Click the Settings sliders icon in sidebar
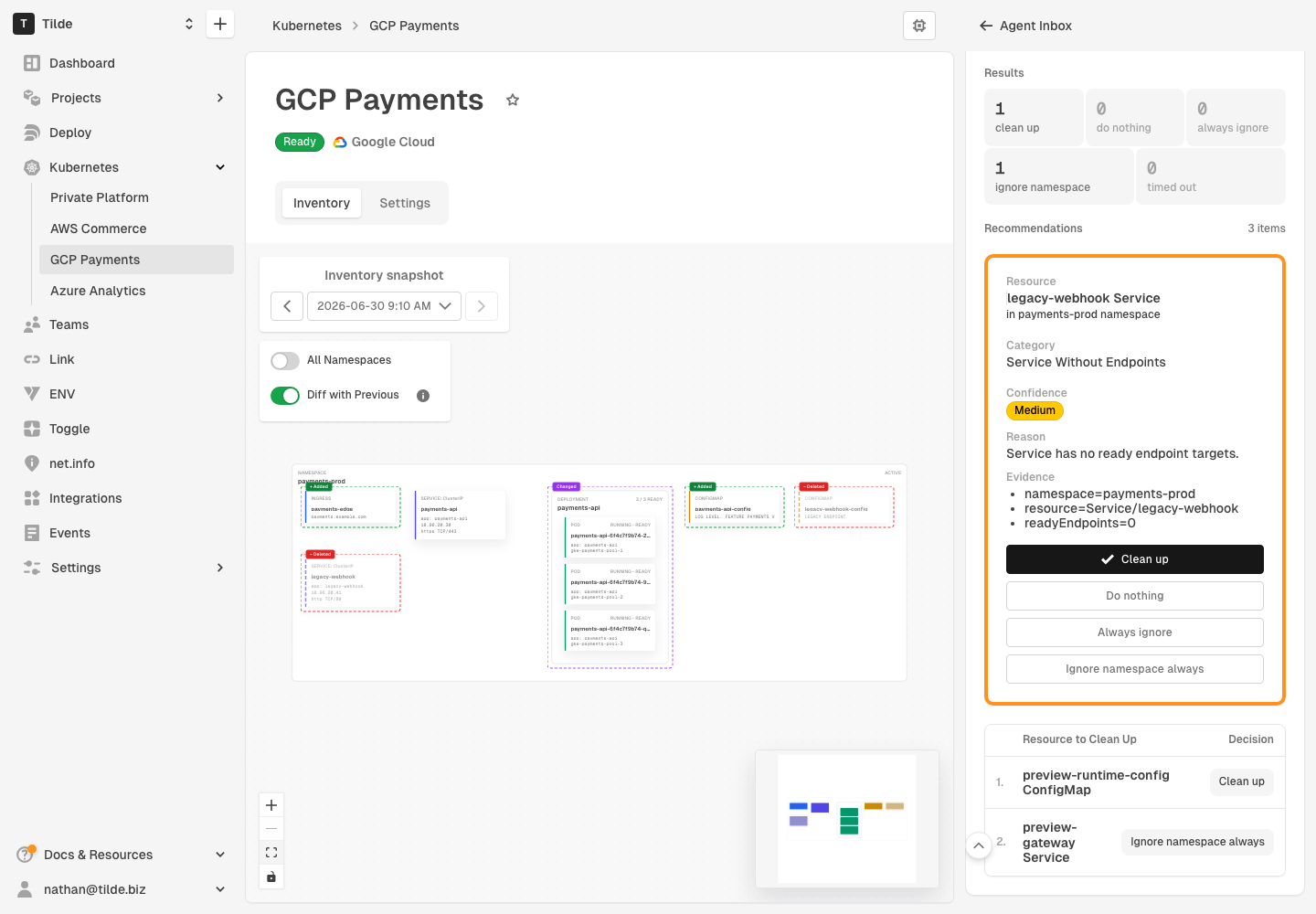 [32, 568]
